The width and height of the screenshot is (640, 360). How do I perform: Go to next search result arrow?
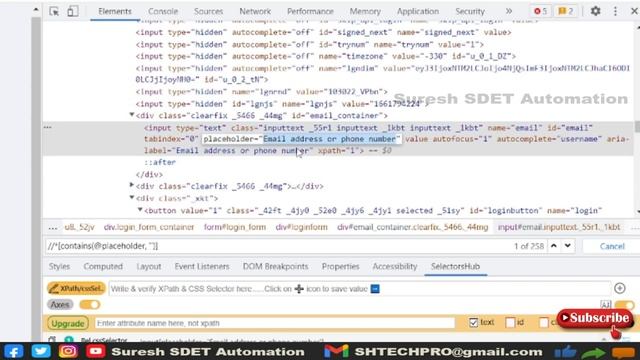[x=568, y=246]
